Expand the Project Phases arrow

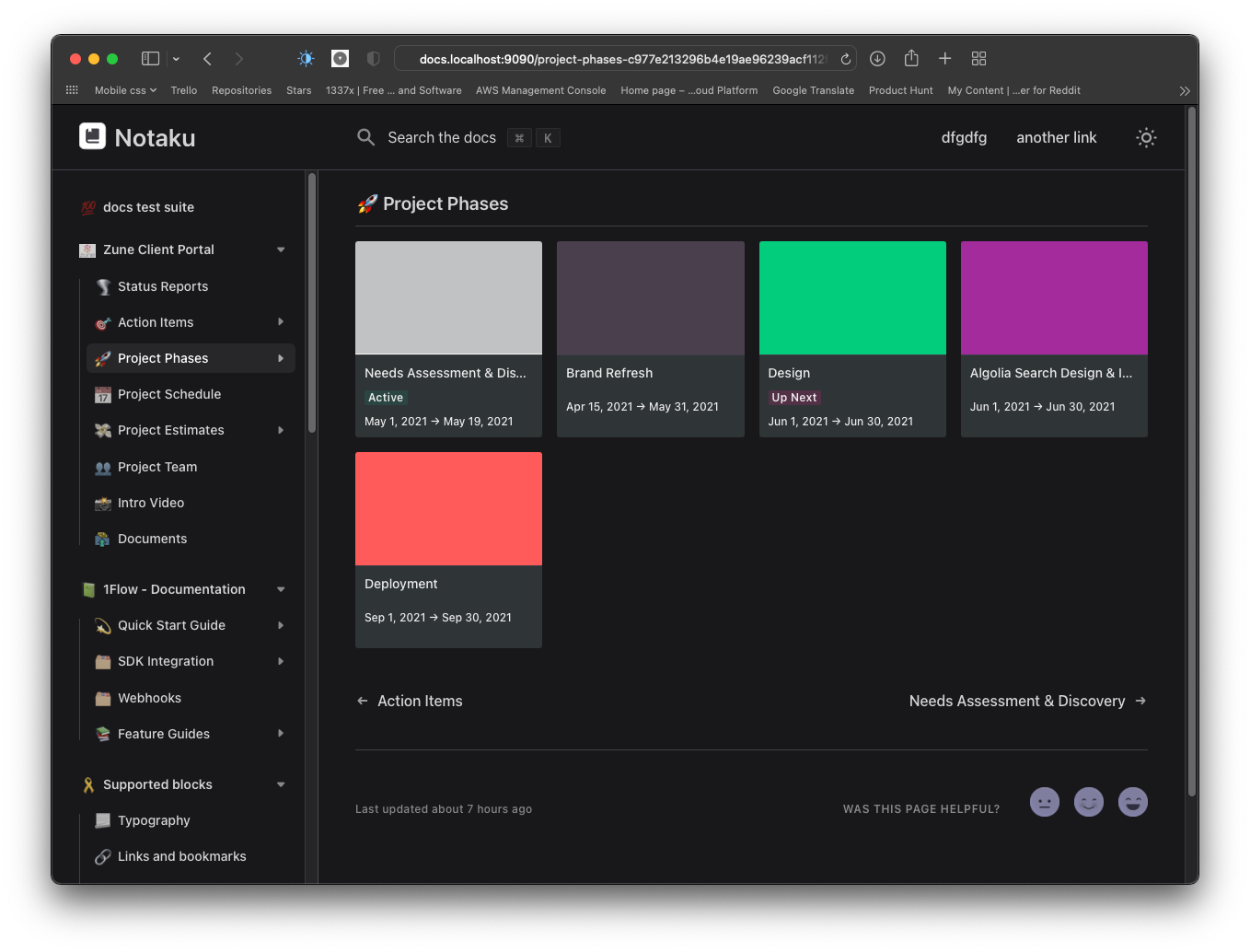281,358
